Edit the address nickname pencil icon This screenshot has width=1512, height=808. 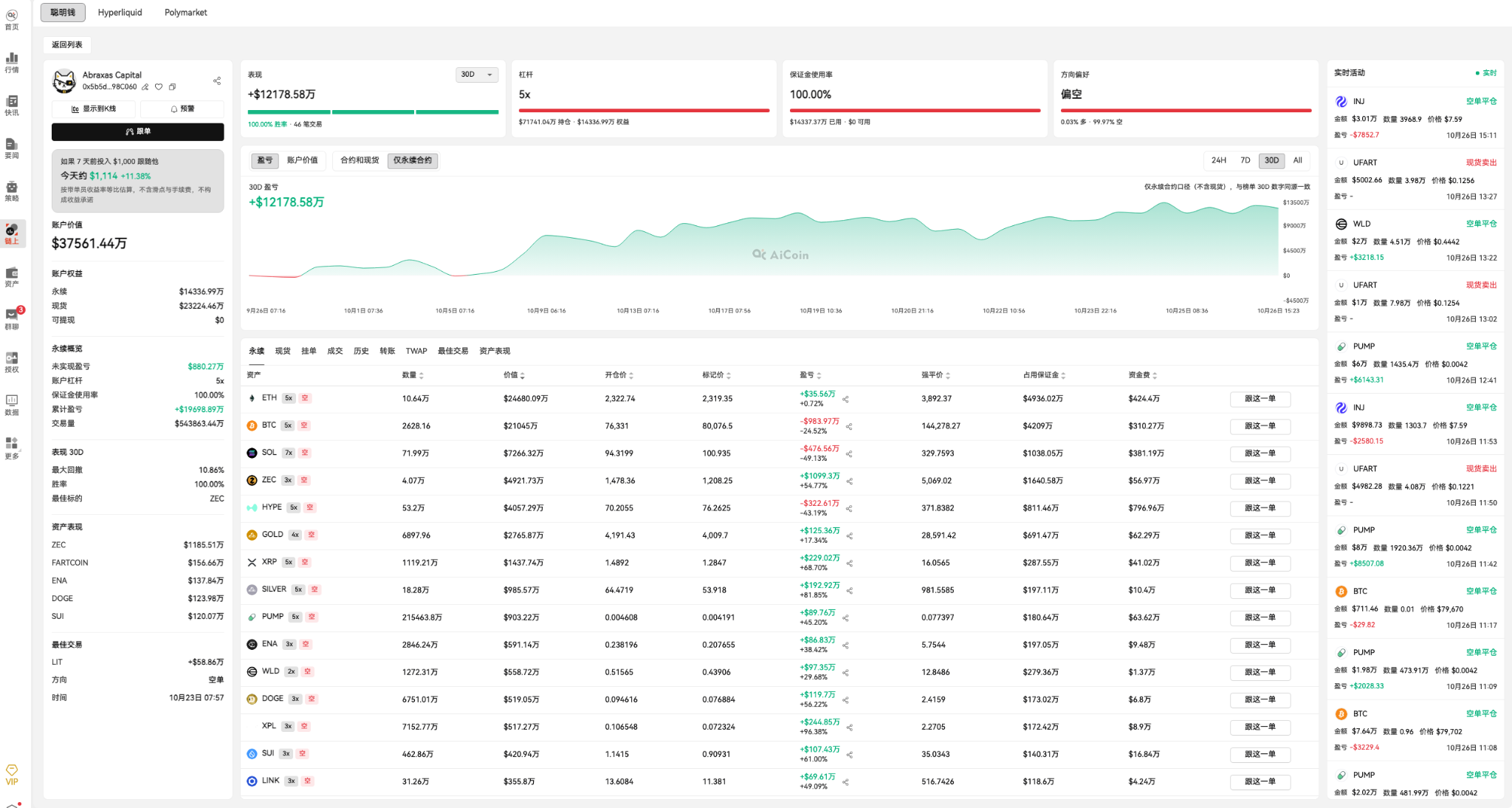[x=145, y=87]
